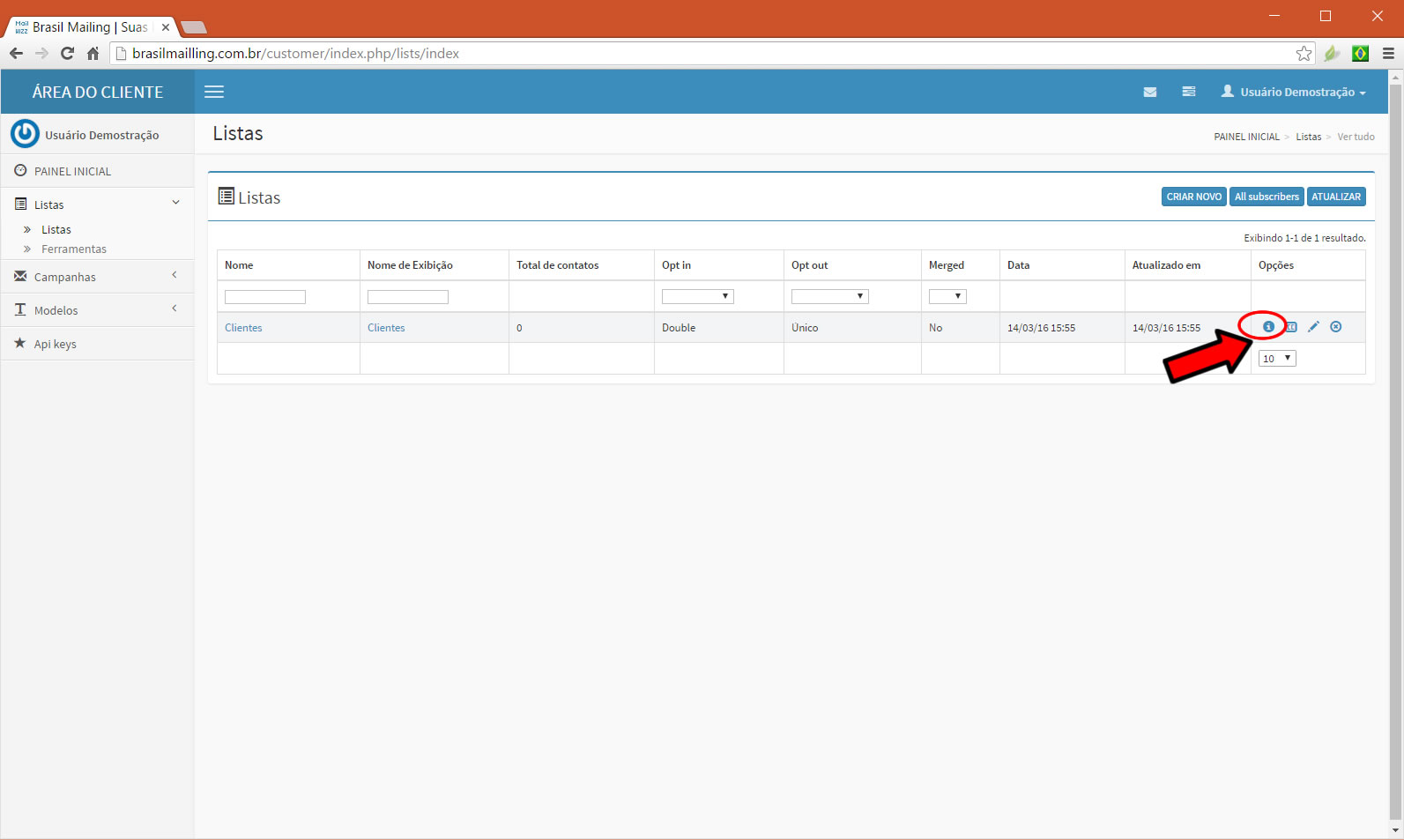Viewport: 1404px width, 840px height.
Task: Open the Merged filter dropdown
Action: [x=947, y=296]
